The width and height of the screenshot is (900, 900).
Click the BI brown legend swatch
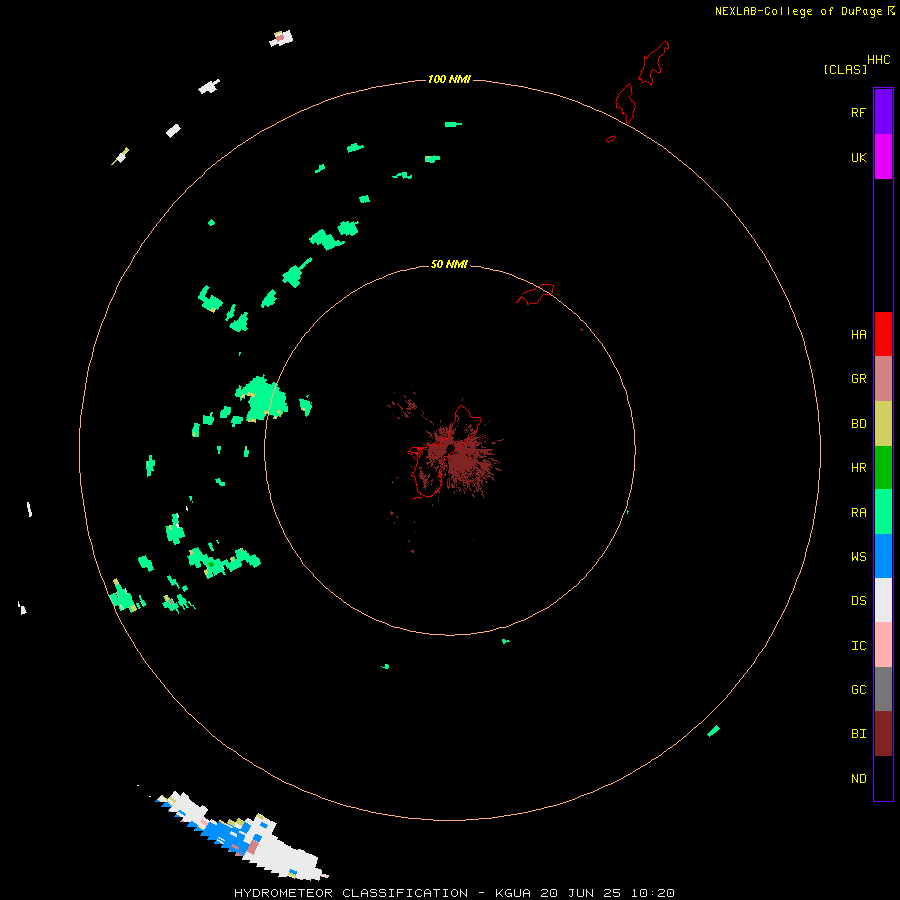(883, 734)
